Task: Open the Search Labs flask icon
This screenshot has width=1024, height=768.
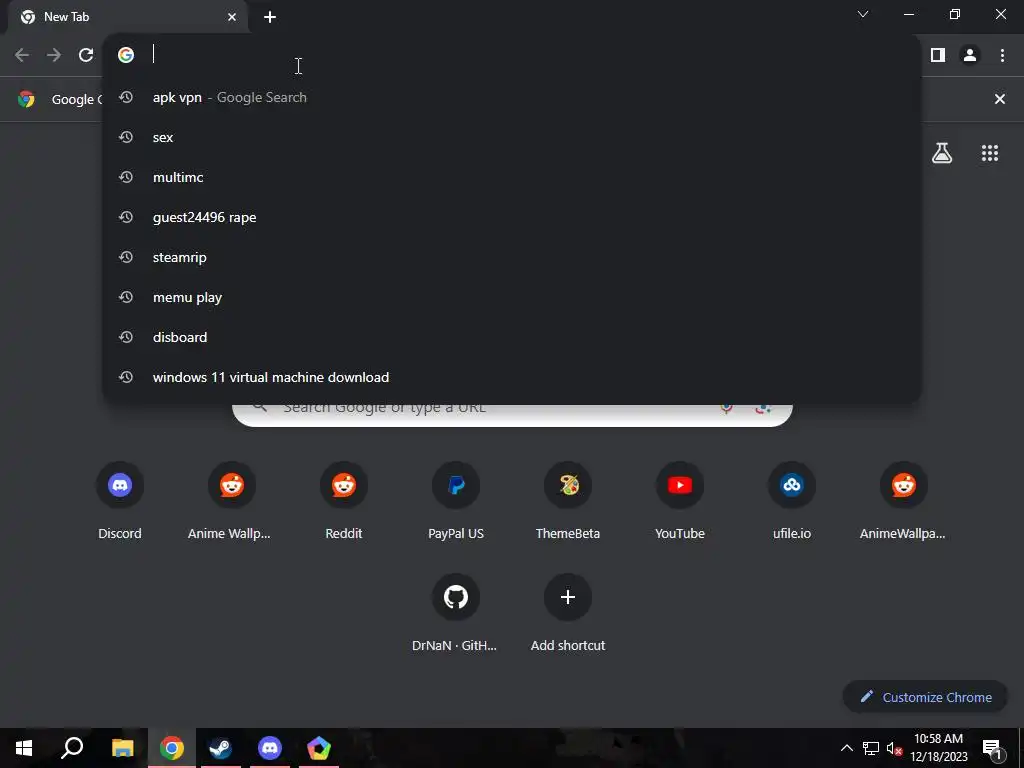Action: pos(942,153)
